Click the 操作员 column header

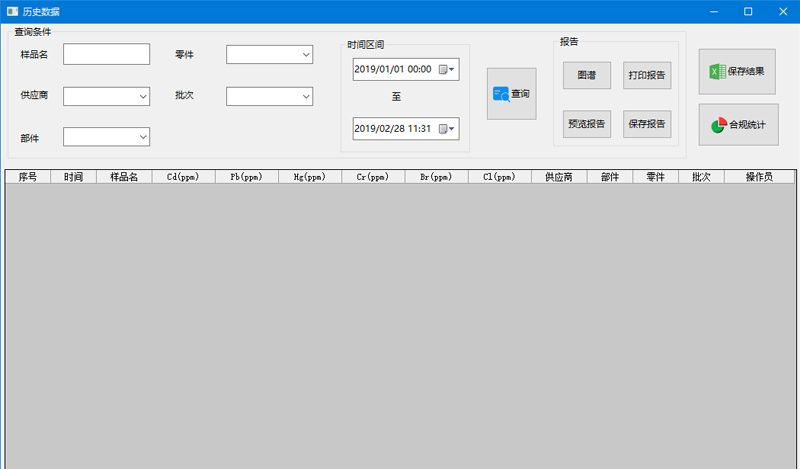coord(759,177)
